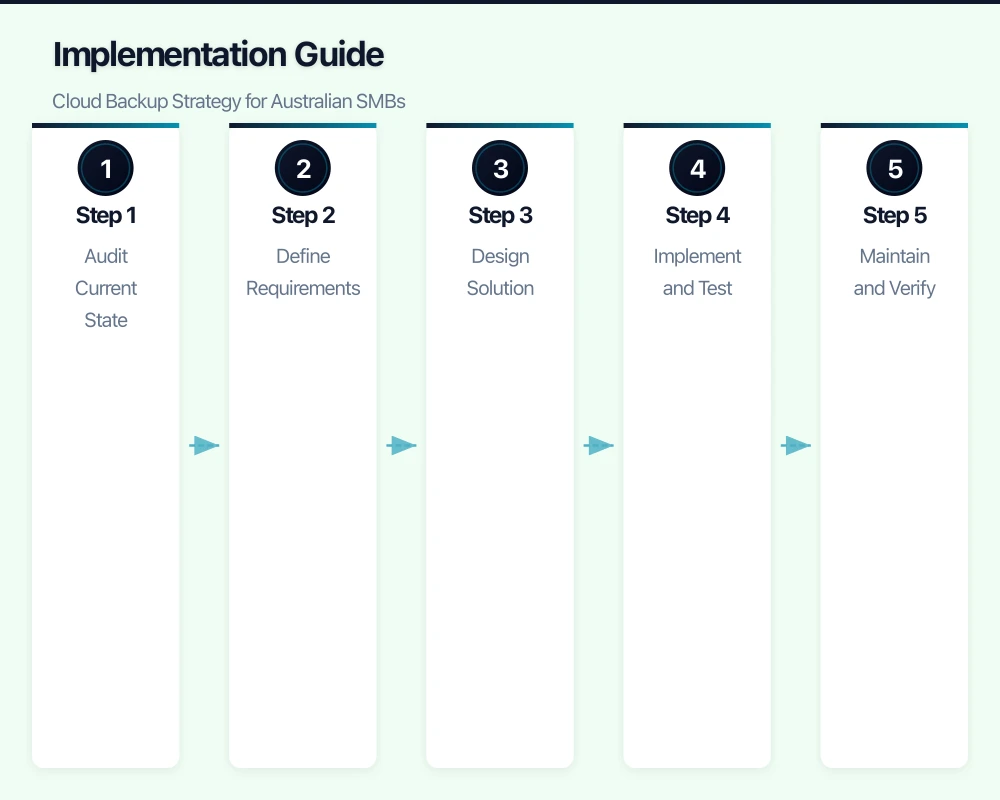Viewport: 1000px width, 800px height.
Task: Click the arrow between Step 1 and Step 2
Action: [204, 445]
